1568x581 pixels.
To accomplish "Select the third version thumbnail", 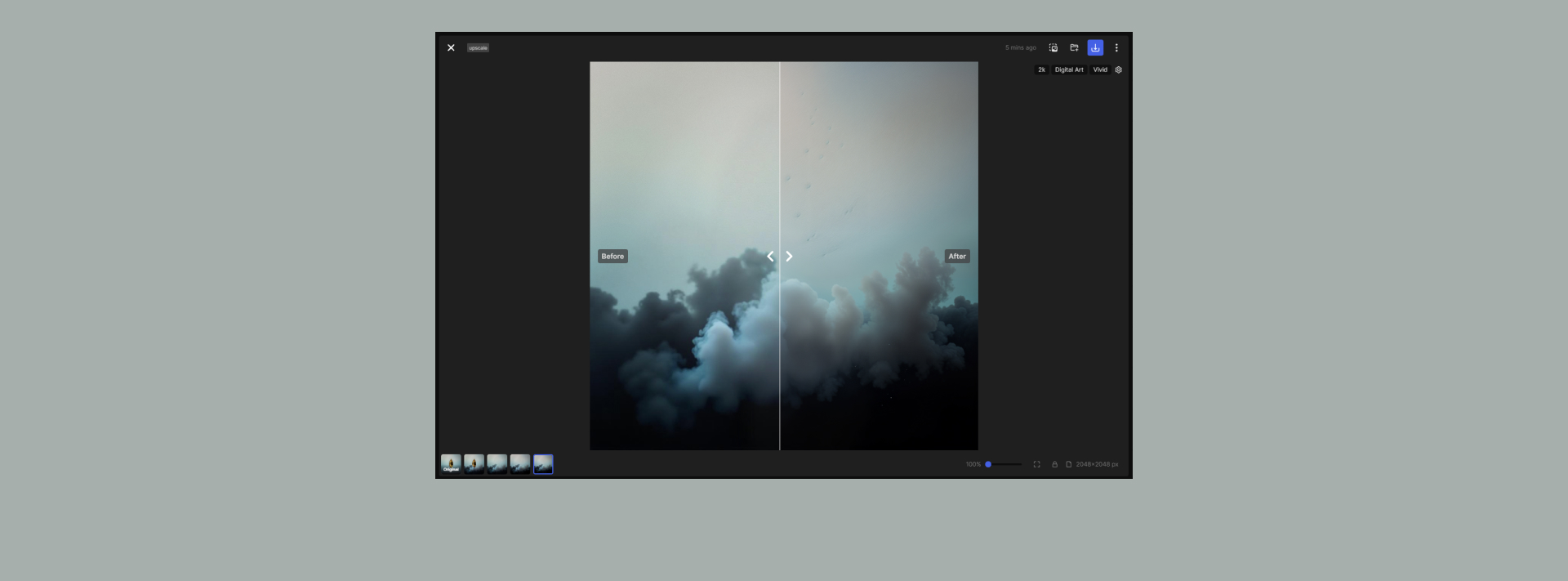I will point(497,464).
